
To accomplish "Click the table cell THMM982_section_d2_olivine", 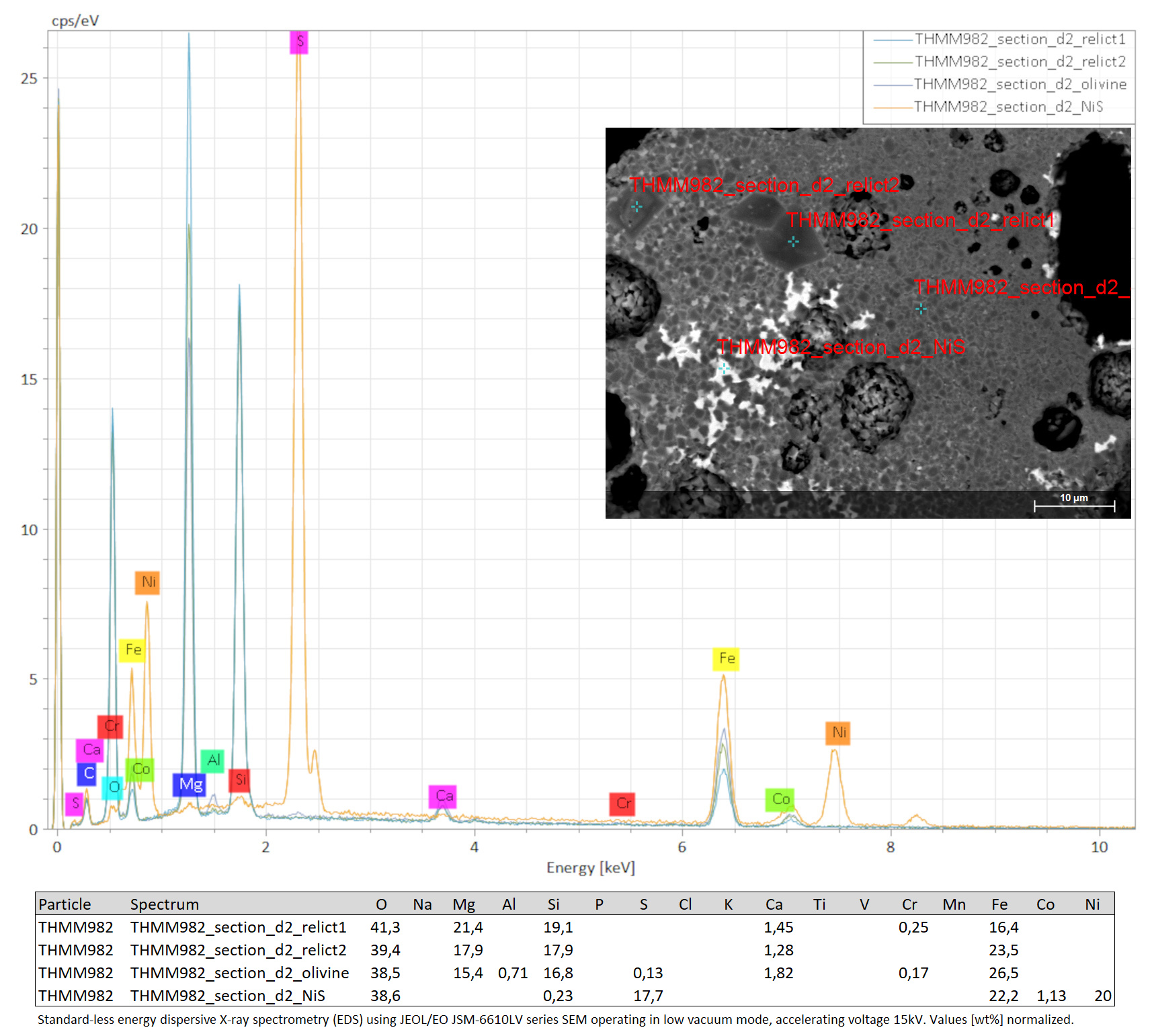I will pyautogui.click(x=240, y=973).
